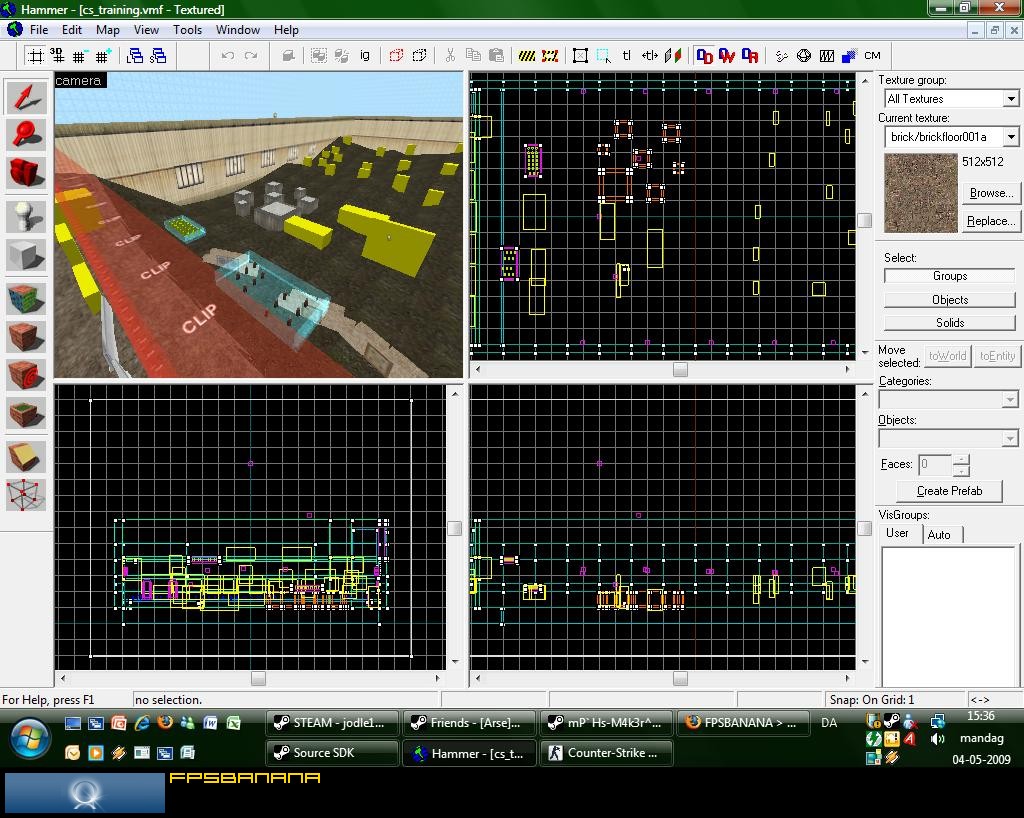Switch to Counter-Strike taskbar window

point(607,753)
